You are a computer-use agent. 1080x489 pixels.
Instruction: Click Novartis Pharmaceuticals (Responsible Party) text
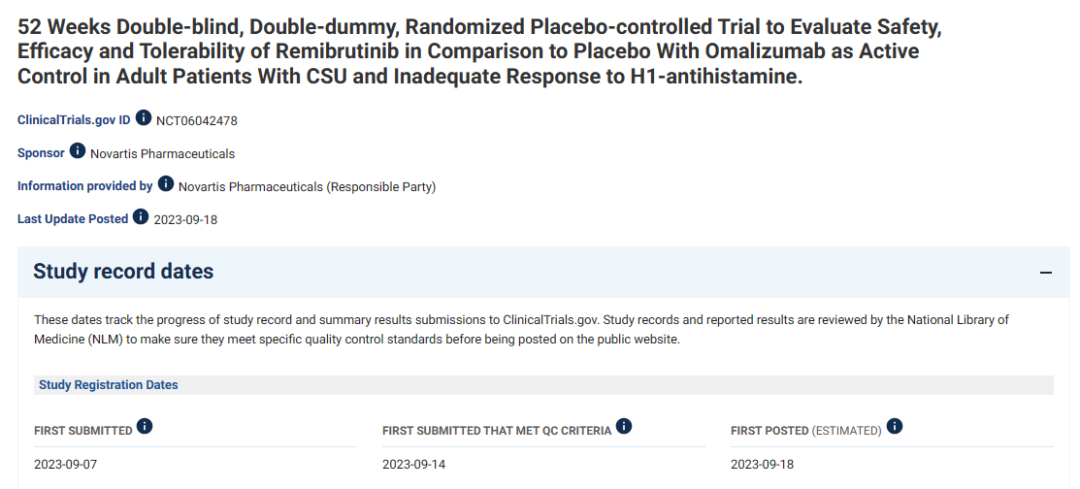click(308, 187)
